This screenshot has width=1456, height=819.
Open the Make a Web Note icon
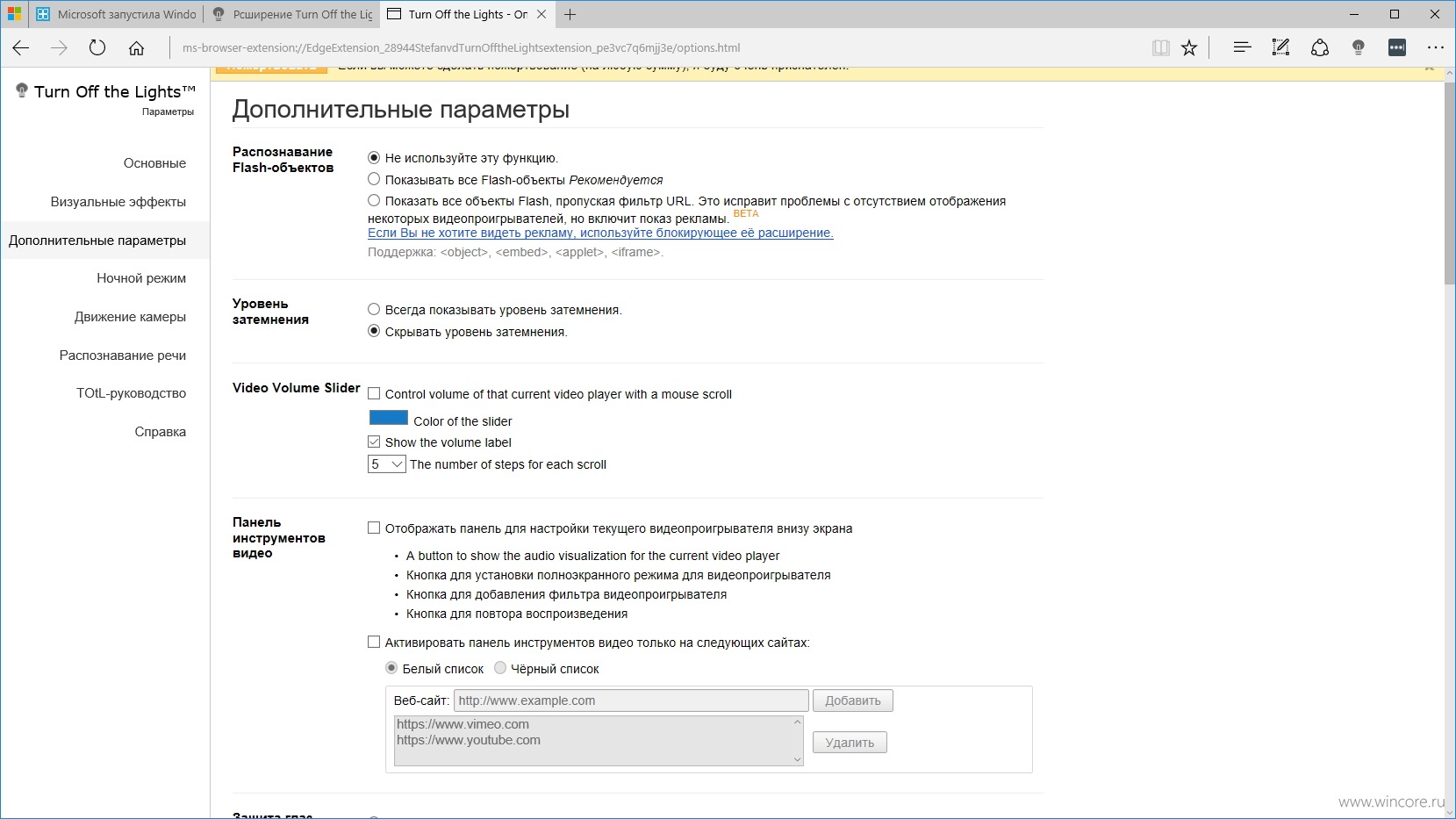1280,48
